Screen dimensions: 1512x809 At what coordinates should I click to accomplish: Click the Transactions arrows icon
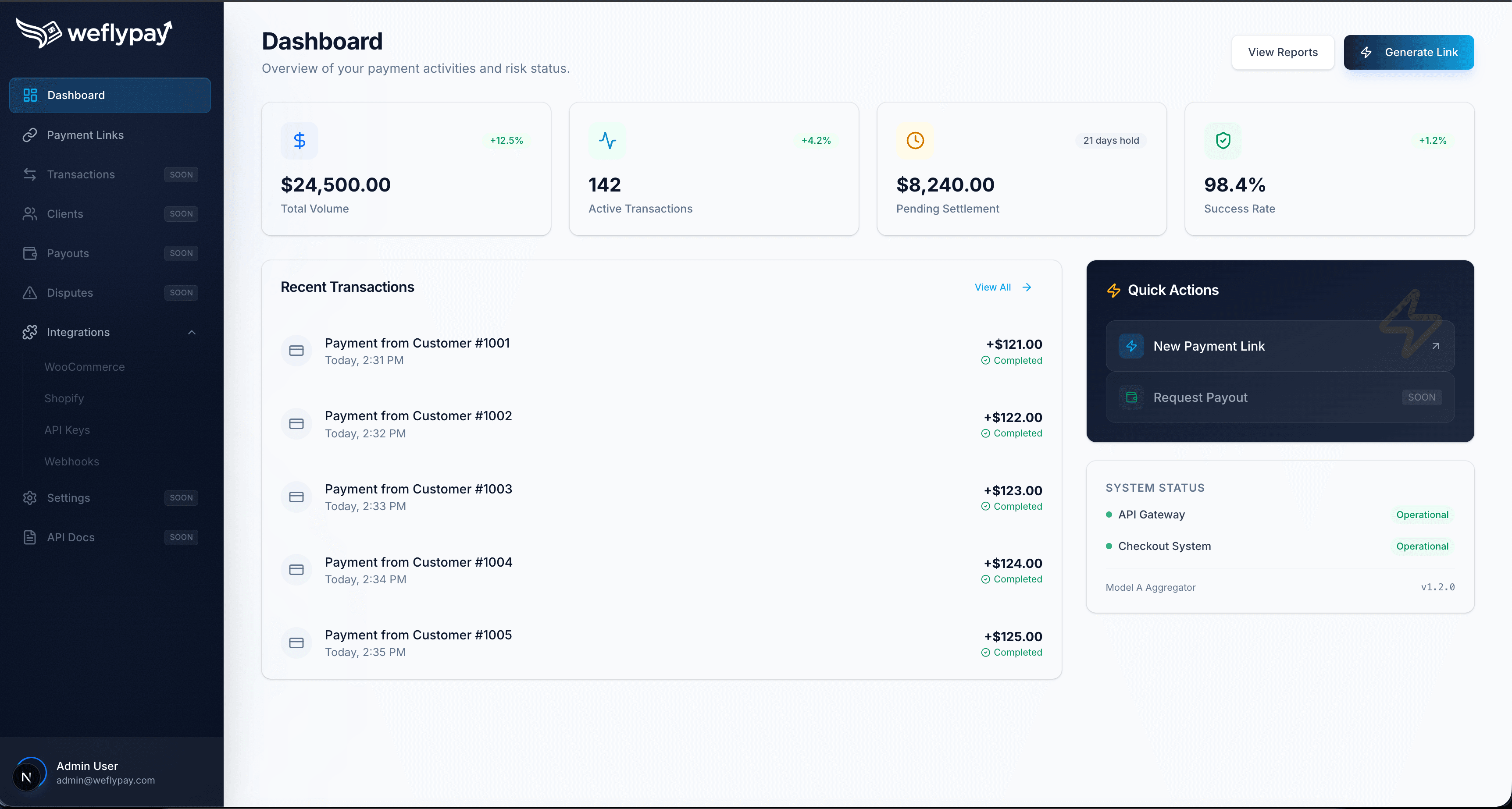[30, 174]
